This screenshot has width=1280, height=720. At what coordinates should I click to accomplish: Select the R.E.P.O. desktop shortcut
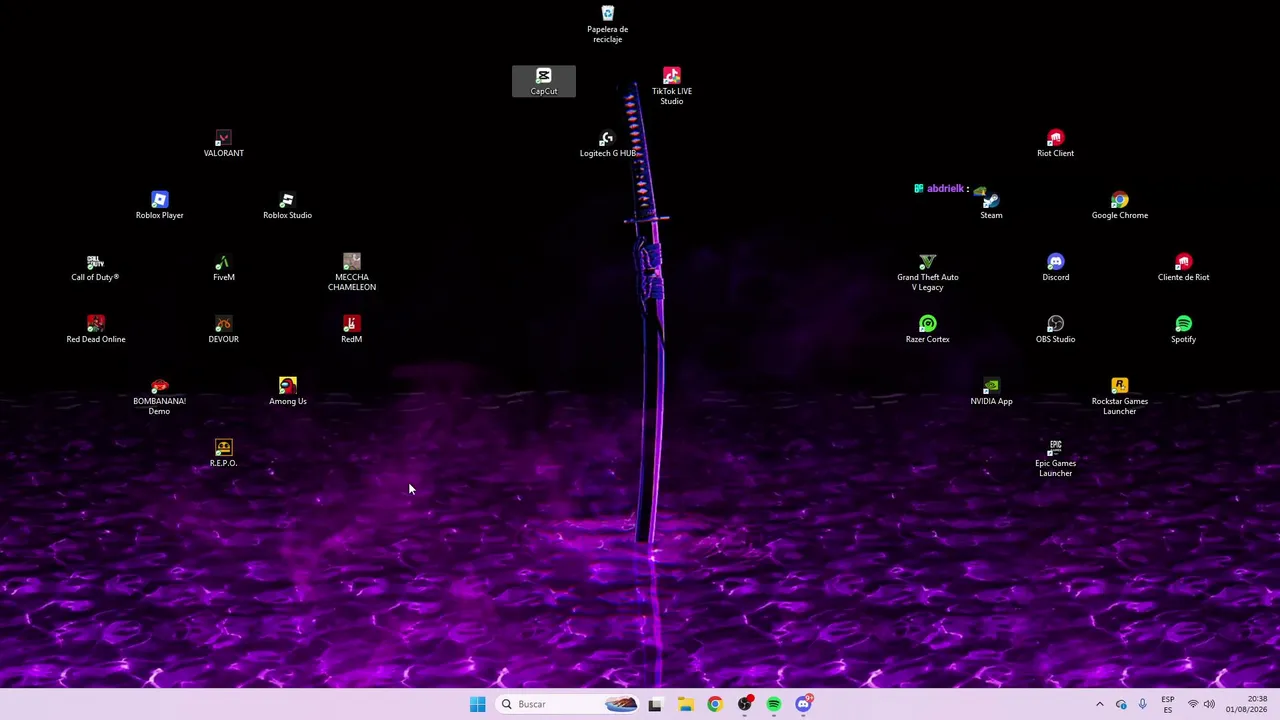point(223,453)
